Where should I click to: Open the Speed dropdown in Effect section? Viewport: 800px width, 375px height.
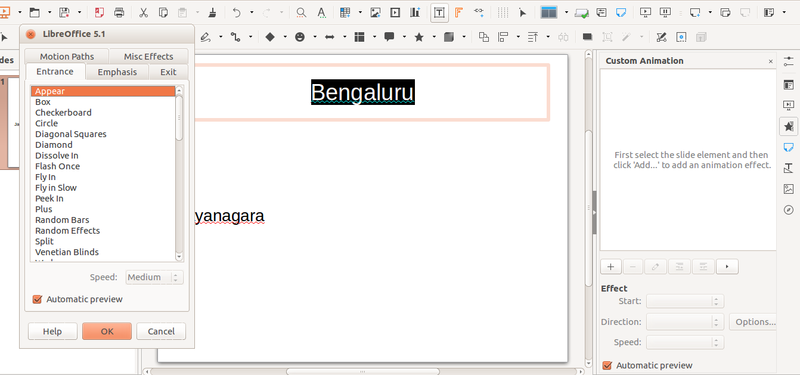coord(685,342)
